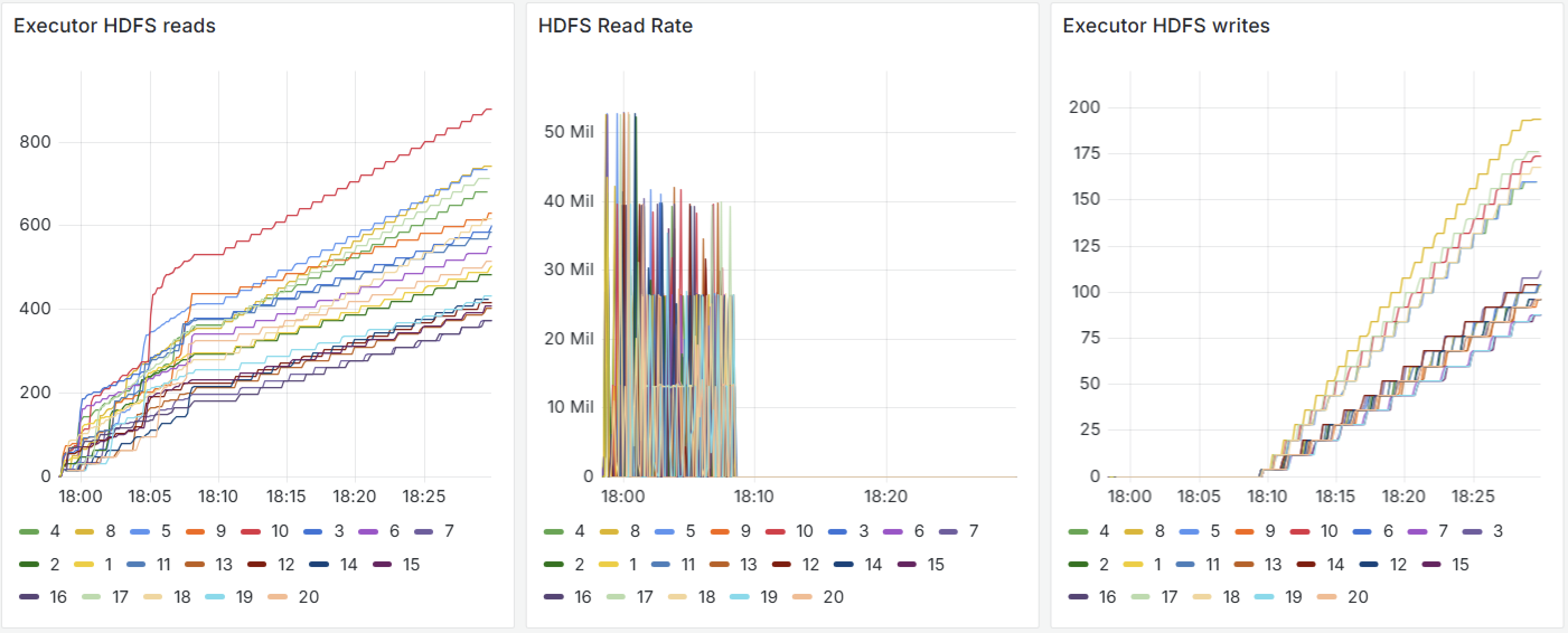Toggle series 4 in Executor HDFS reads legend
The image size is (1568, 633).
(x=55, y=531)
